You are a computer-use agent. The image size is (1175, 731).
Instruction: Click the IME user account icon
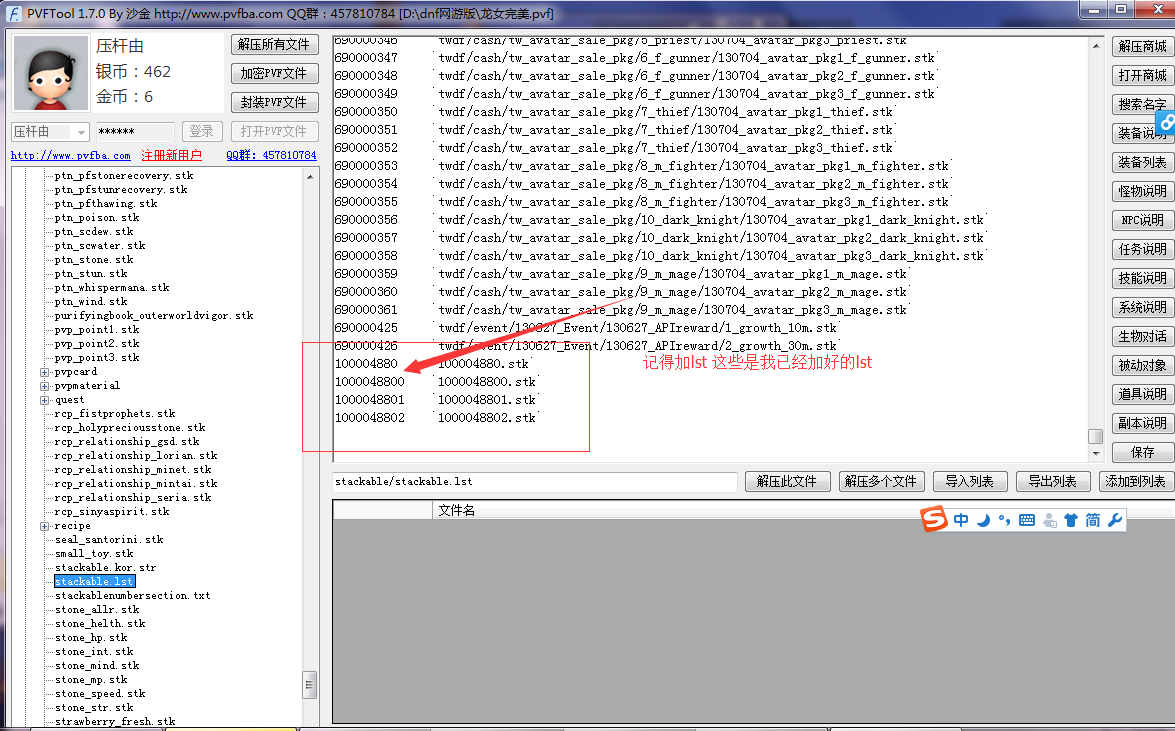pos(1049,520)
